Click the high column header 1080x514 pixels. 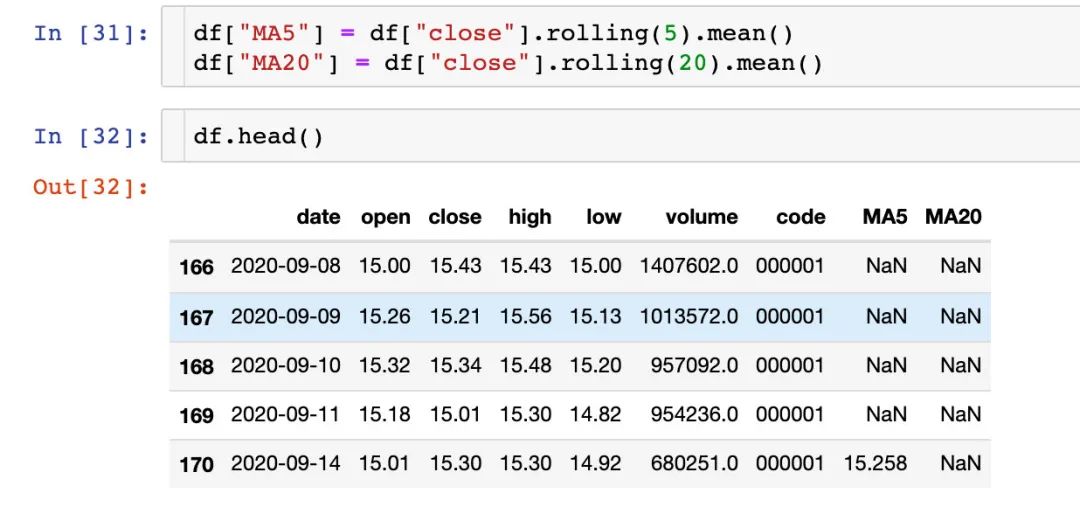530,217
